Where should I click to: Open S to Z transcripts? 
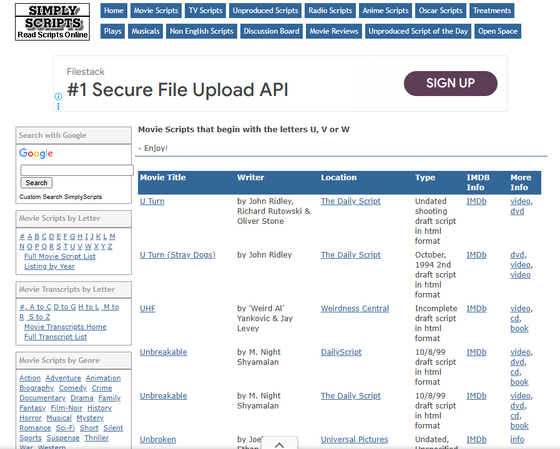[39, 317]
